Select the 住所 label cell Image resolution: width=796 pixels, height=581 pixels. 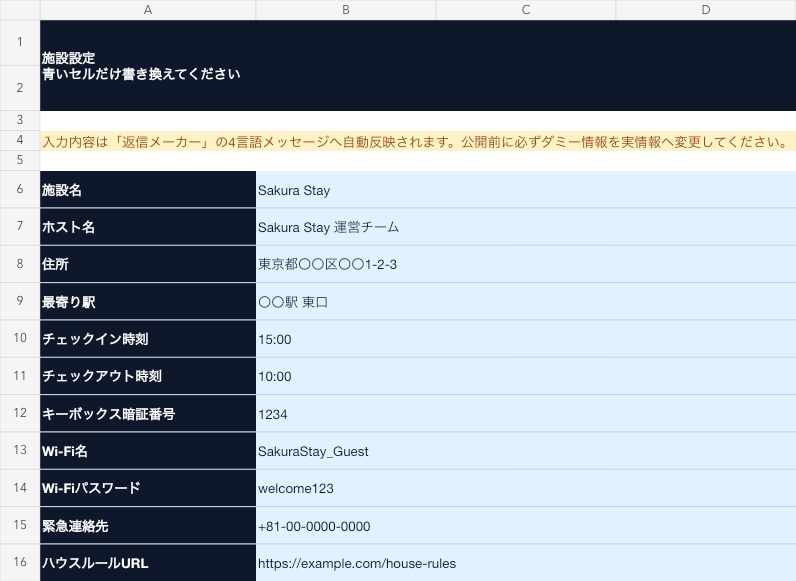click(148, 264)
